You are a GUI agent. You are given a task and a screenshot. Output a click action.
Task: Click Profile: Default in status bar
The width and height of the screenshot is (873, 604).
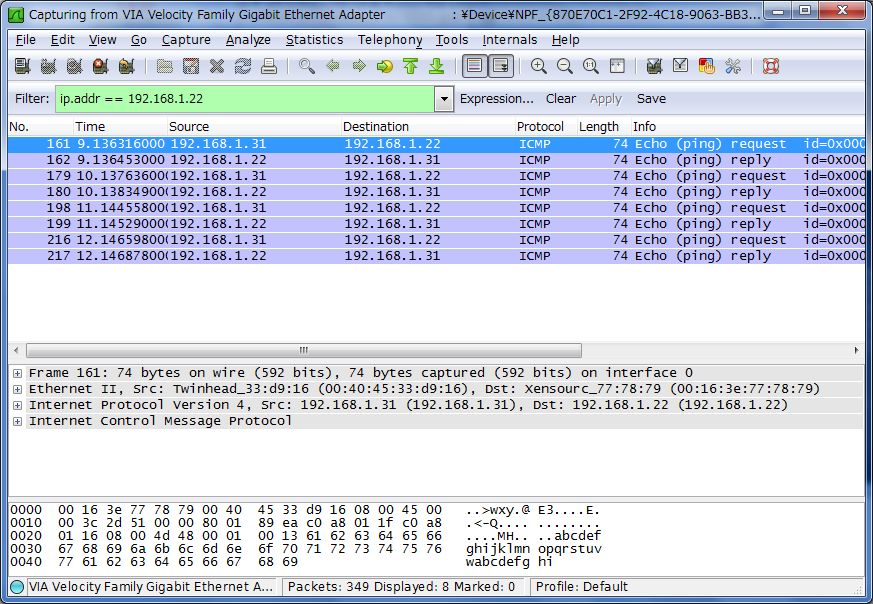pyautogui.click(x=581, y=587)
